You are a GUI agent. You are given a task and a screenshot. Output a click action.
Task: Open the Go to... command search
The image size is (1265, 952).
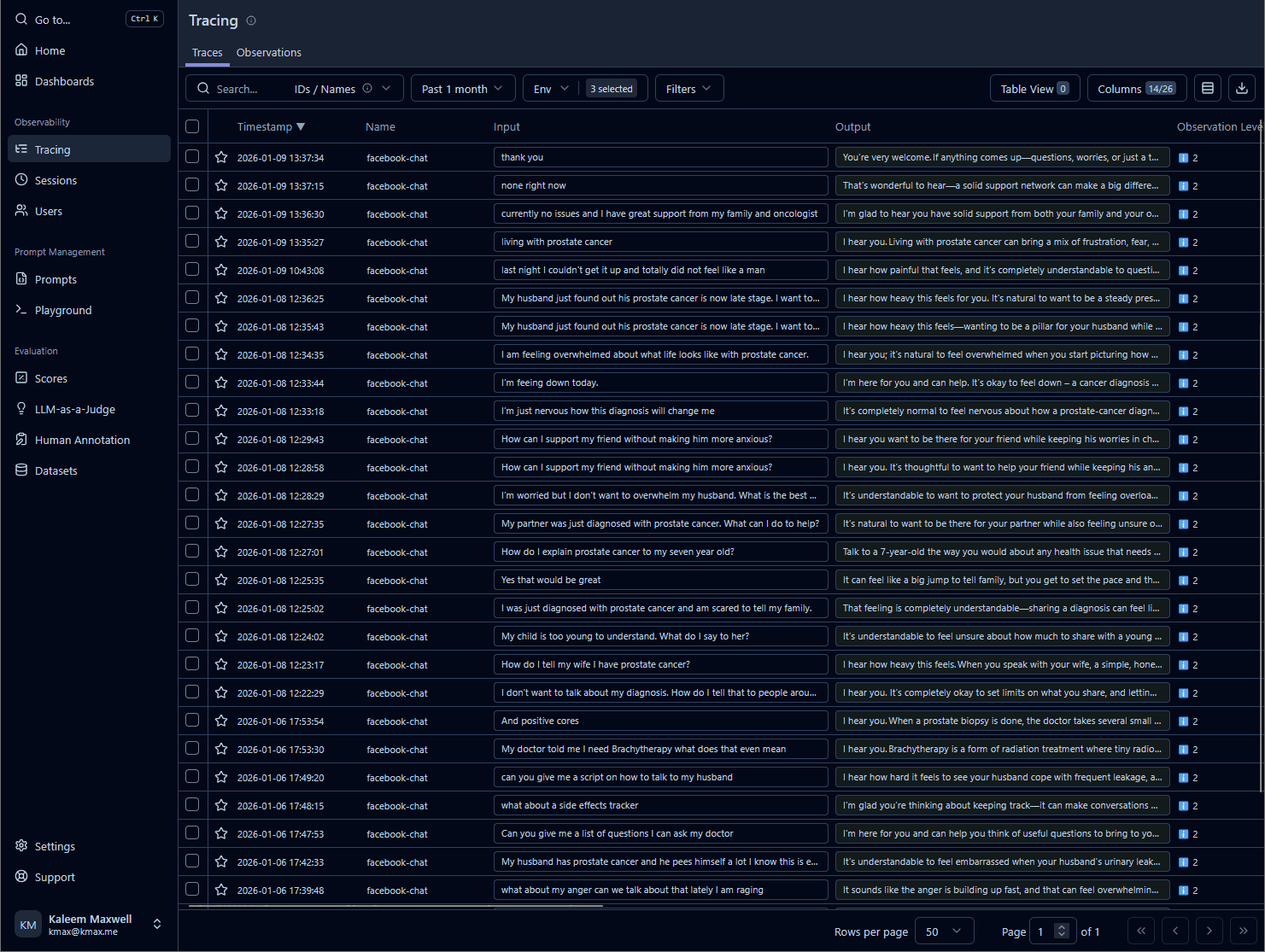[x=89, y=19]
